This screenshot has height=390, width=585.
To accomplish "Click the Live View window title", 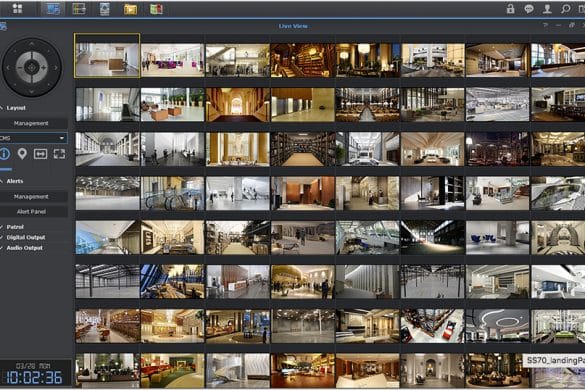I will pyautogui.click(x=293, y=26).
